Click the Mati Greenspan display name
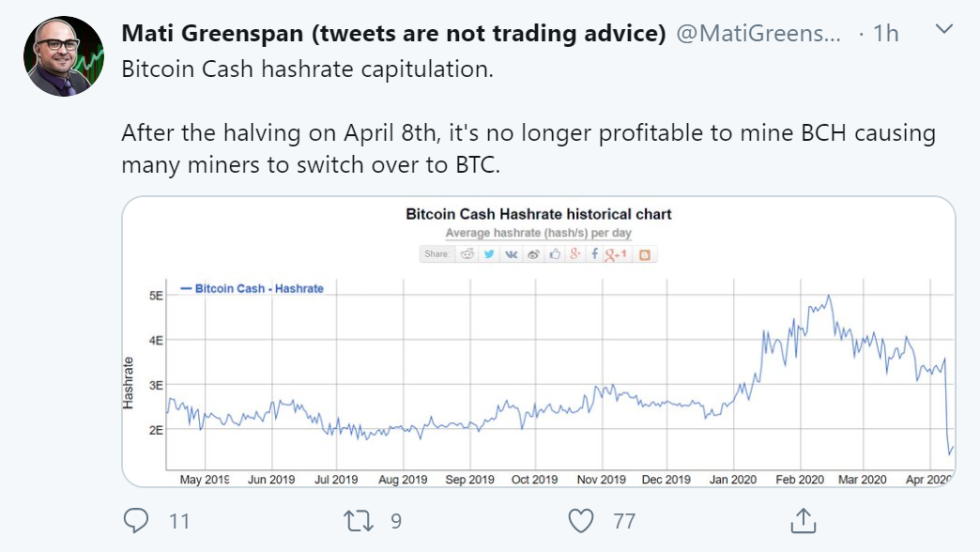 [393, 33]
